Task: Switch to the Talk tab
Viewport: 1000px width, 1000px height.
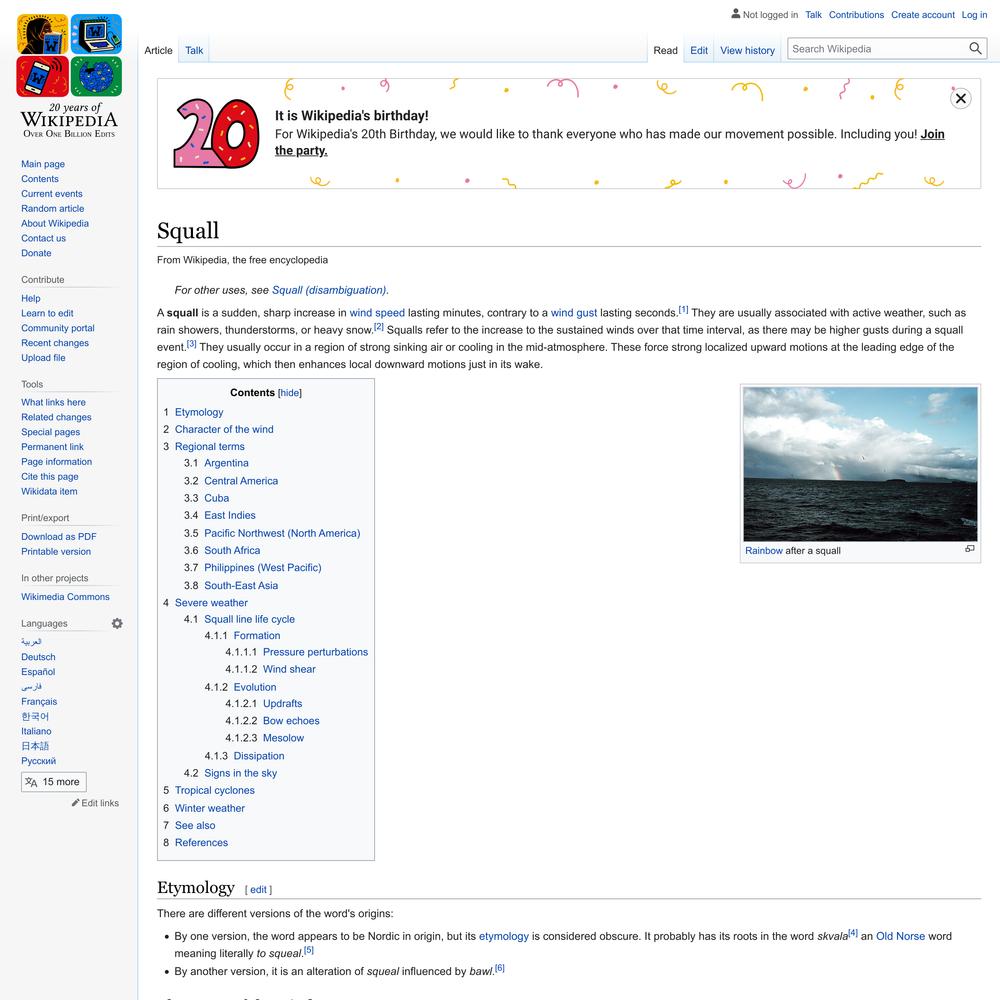Action: click(194, 50)
